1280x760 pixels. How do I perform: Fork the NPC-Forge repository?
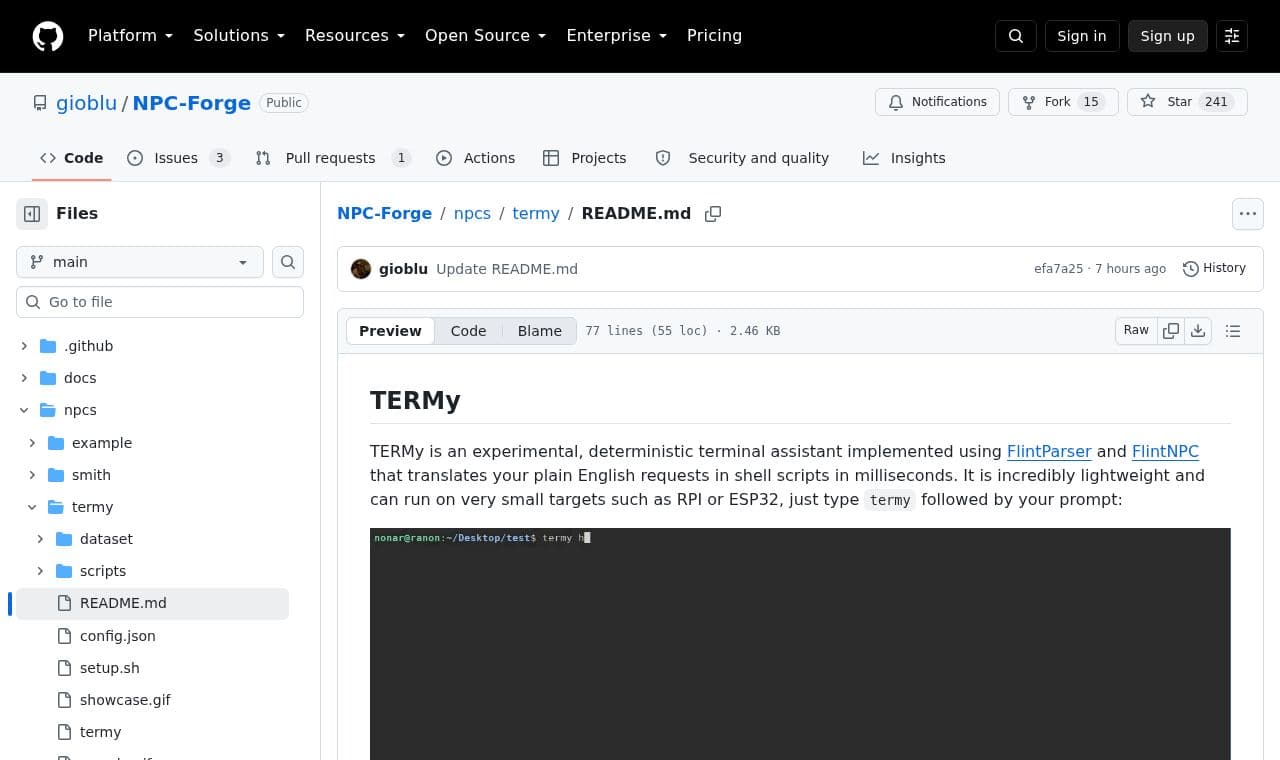pyautogui.click(x=1063, y=102)
